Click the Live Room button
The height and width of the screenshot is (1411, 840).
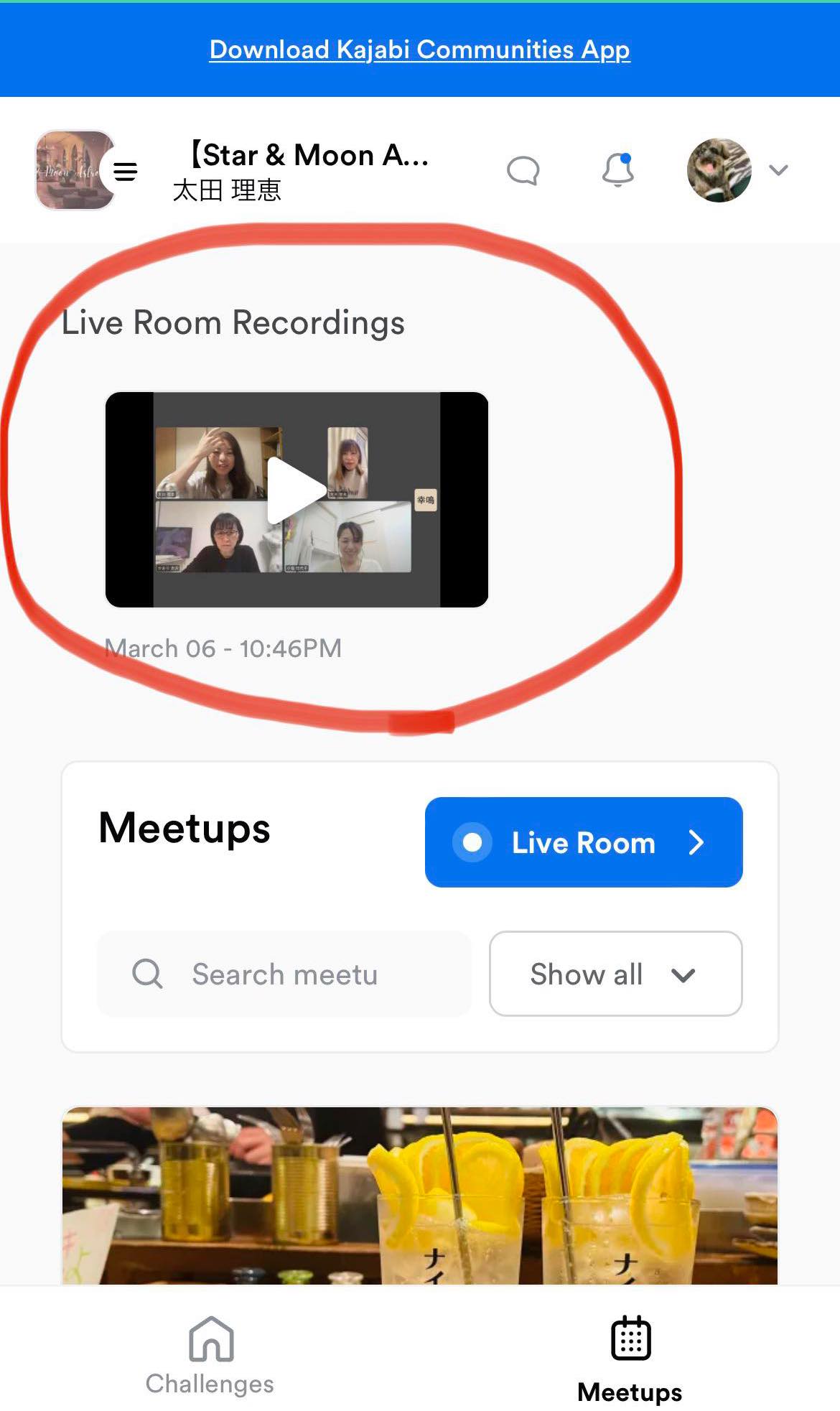coord(584,842)
